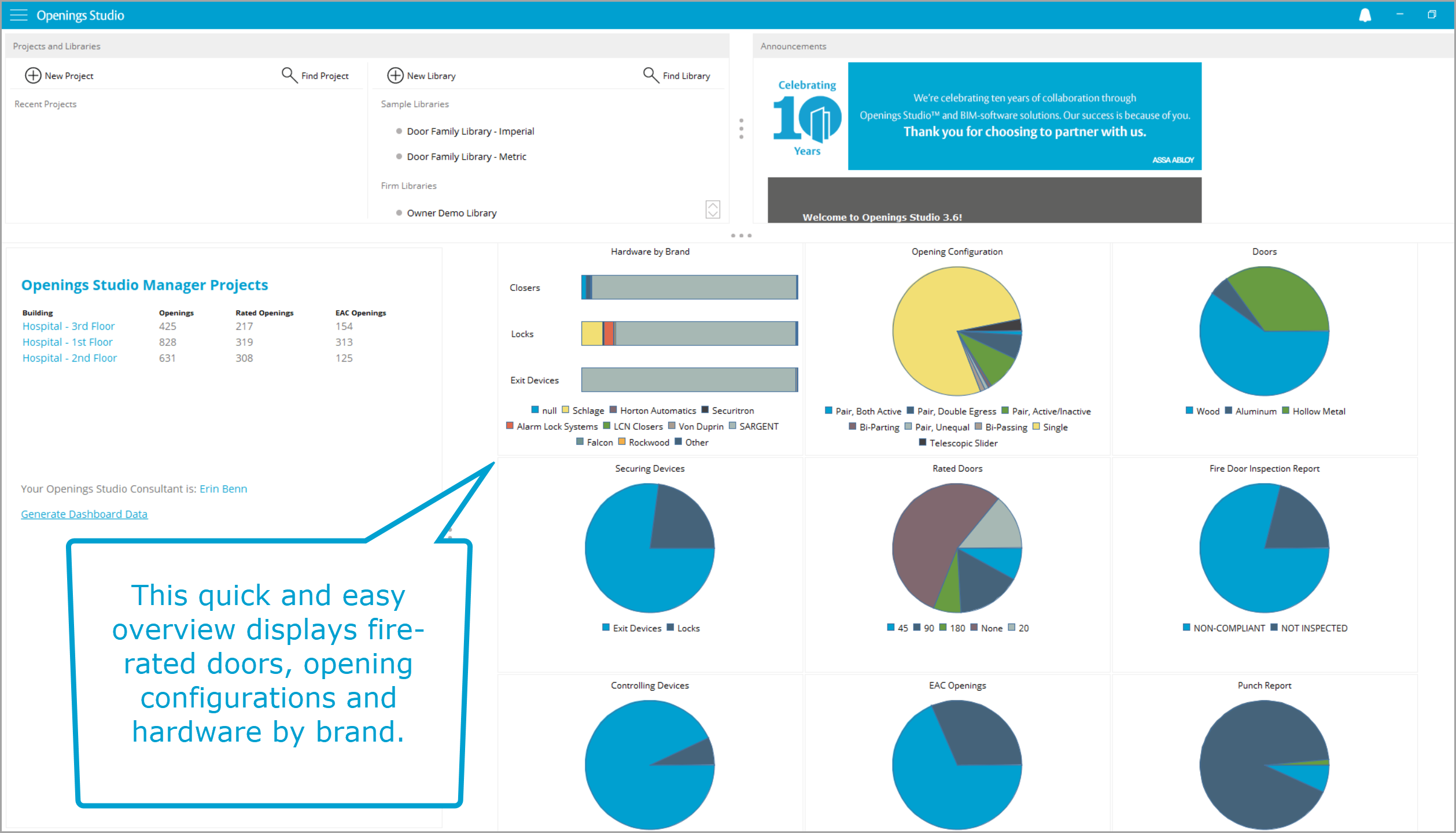Screen dimensions: 1456x833
Task: Open consultant Erin Benn's profile link
Action: [223, 489]
